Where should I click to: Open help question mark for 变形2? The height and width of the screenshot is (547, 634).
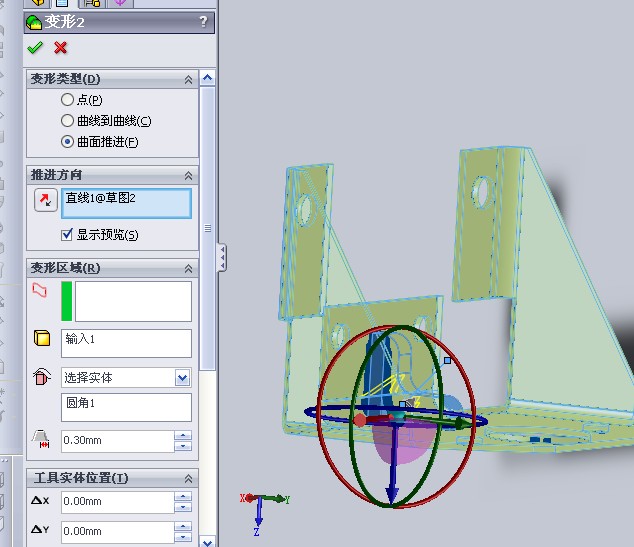[x=203, y=21]
